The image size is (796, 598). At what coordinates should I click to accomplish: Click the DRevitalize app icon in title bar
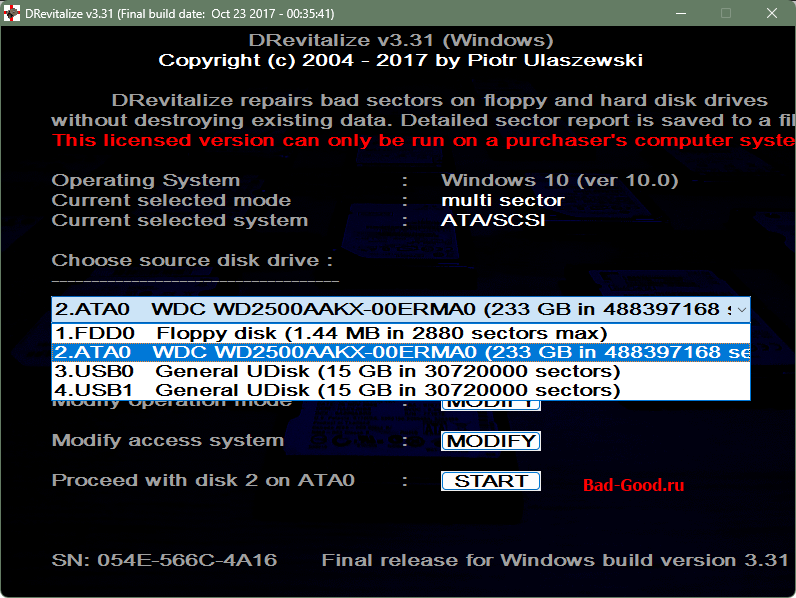click(12, 13)
